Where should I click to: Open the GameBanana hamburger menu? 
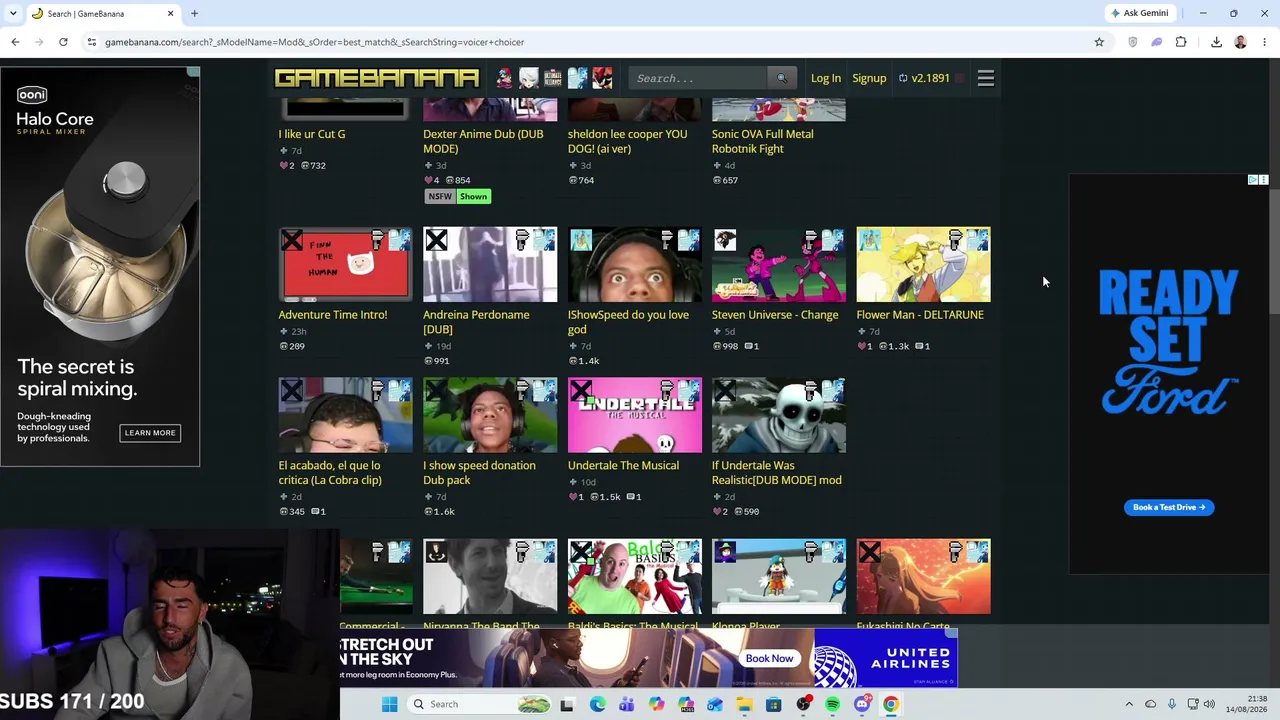point(986,78)
